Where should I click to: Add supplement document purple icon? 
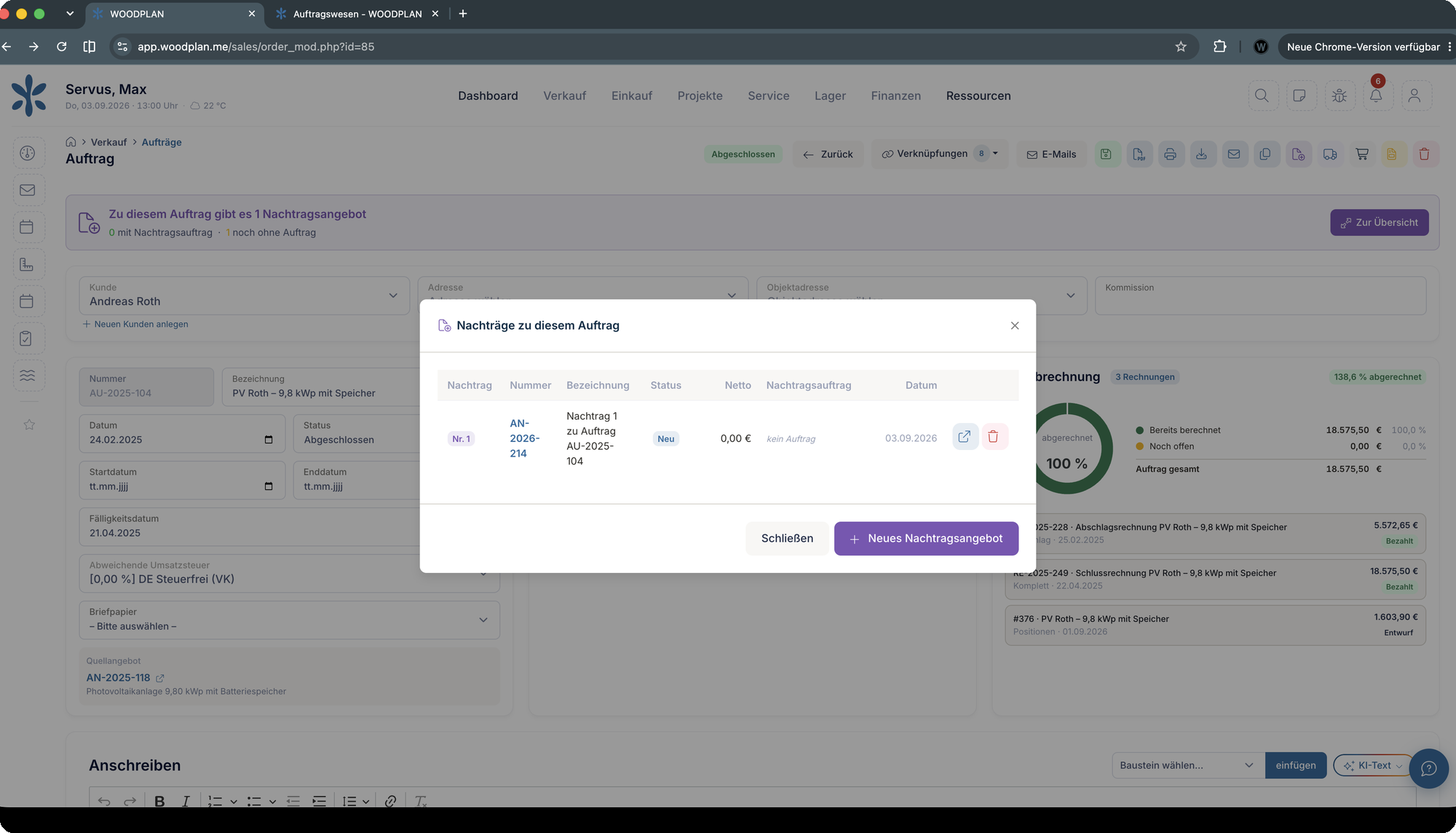click(x=1298, y=154)
